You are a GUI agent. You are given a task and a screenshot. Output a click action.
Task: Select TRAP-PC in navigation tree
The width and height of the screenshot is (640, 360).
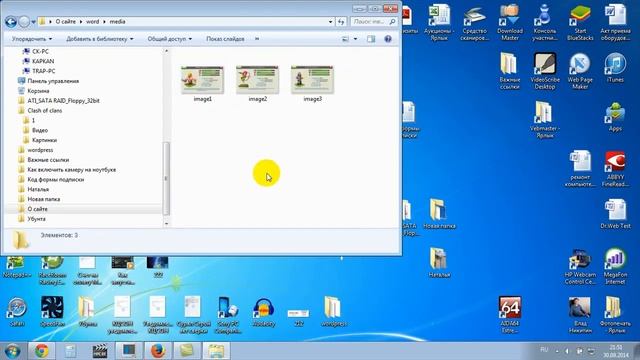44,71
